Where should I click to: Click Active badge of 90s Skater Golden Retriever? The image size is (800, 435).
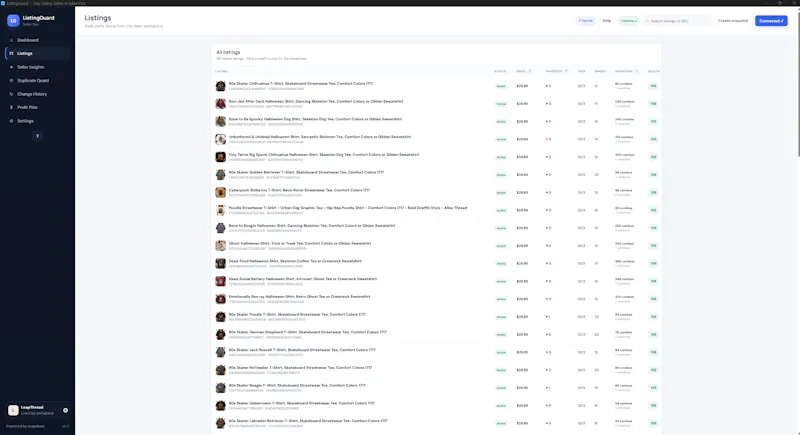click(x=501, y=175)
